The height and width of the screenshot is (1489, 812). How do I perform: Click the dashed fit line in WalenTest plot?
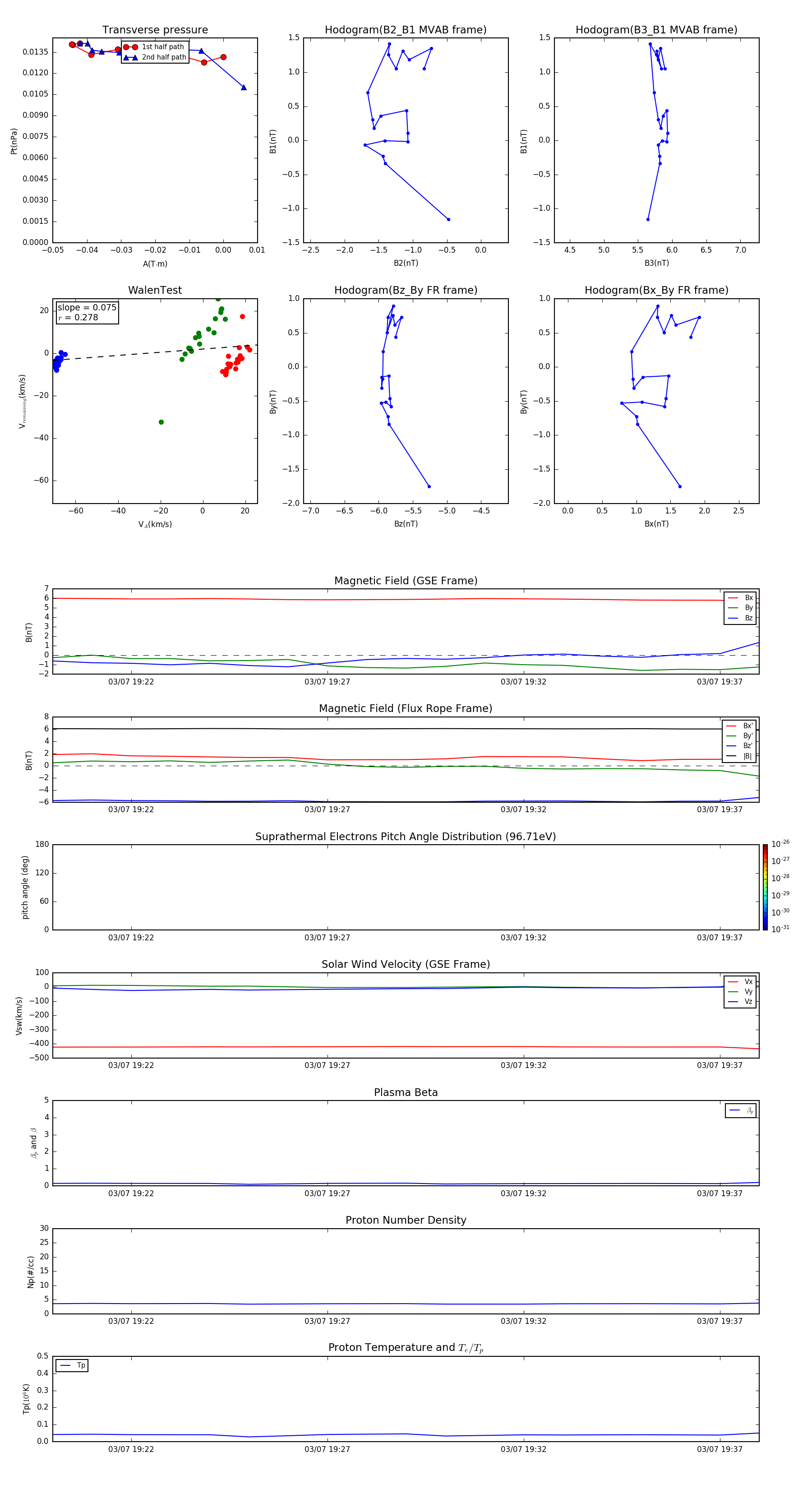(x=155, y=352)
